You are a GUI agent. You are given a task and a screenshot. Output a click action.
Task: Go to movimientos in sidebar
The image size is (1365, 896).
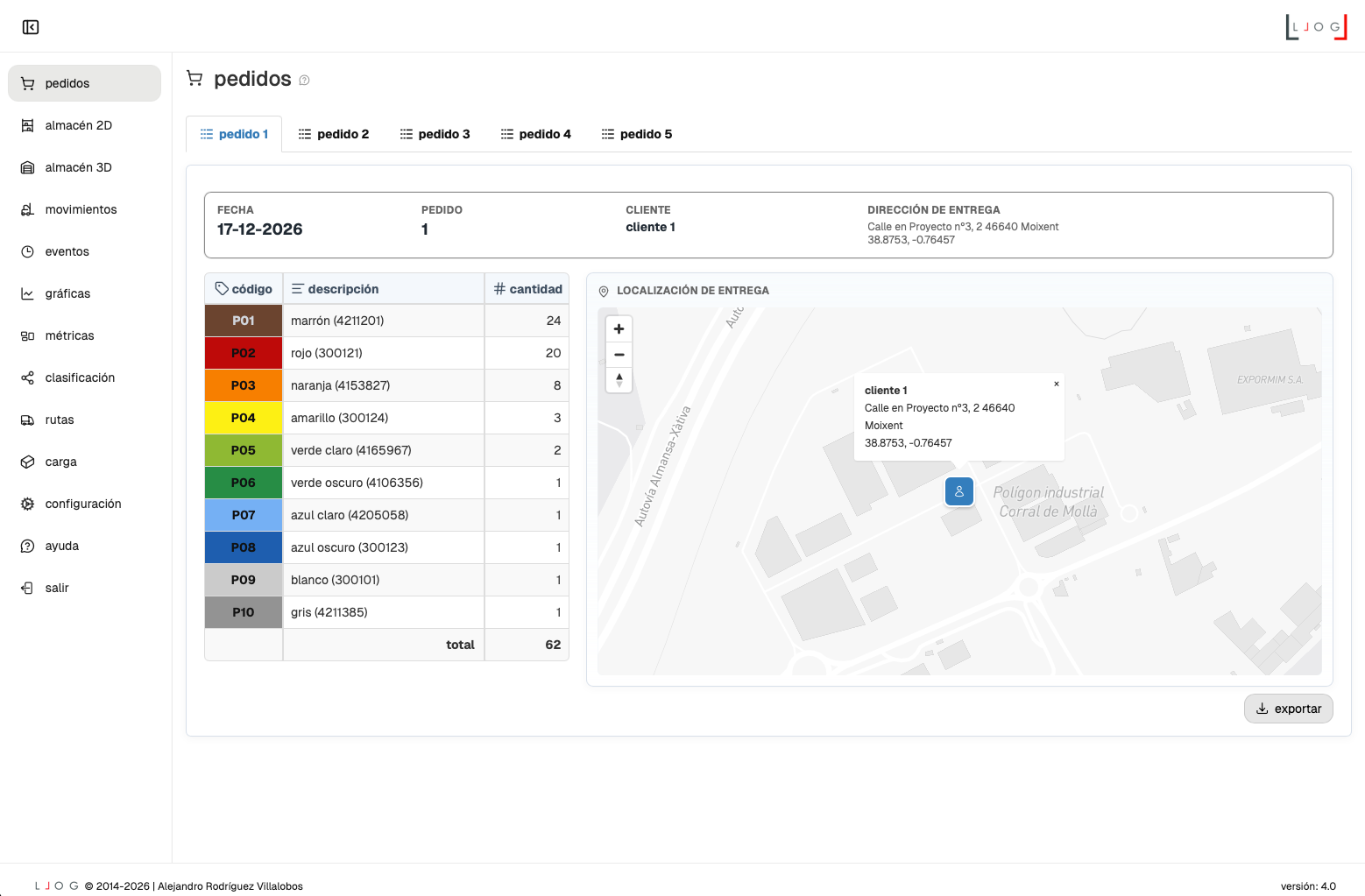pyautogui.click(x=81, y=209)
